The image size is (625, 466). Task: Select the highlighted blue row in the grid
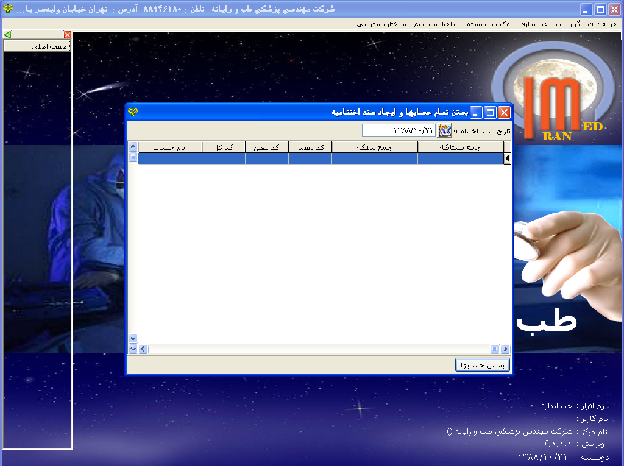point(320,158)
